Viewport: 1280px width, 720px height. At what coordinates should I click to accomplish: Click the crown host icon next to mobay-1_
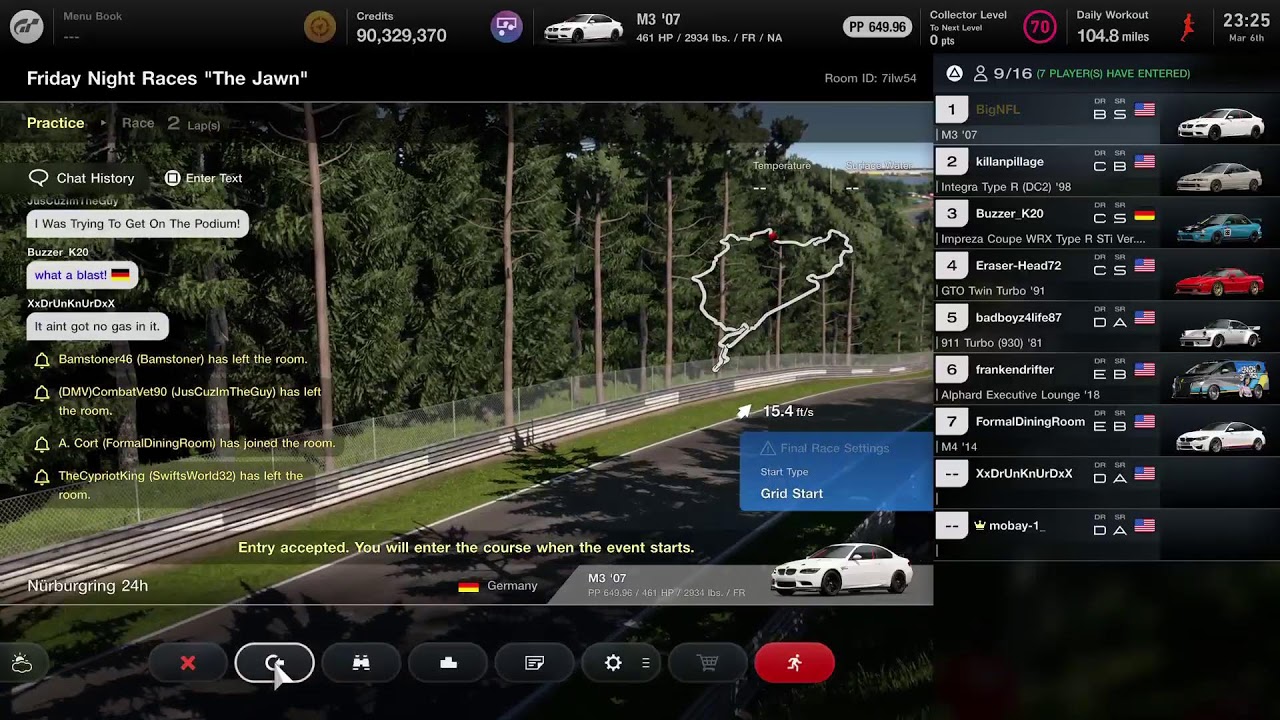979,525
